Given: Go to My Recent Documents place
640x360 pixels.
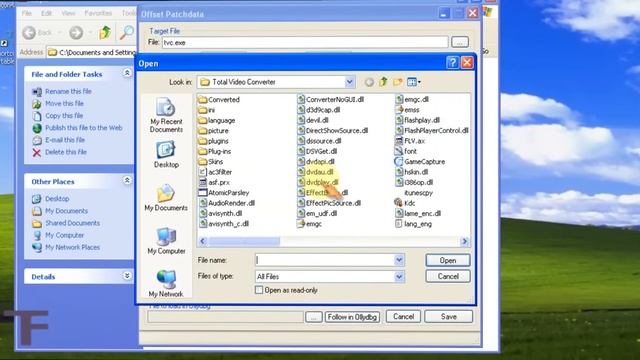Looking at the screenshot, I should pyautogui.click(x=166, y=115).
